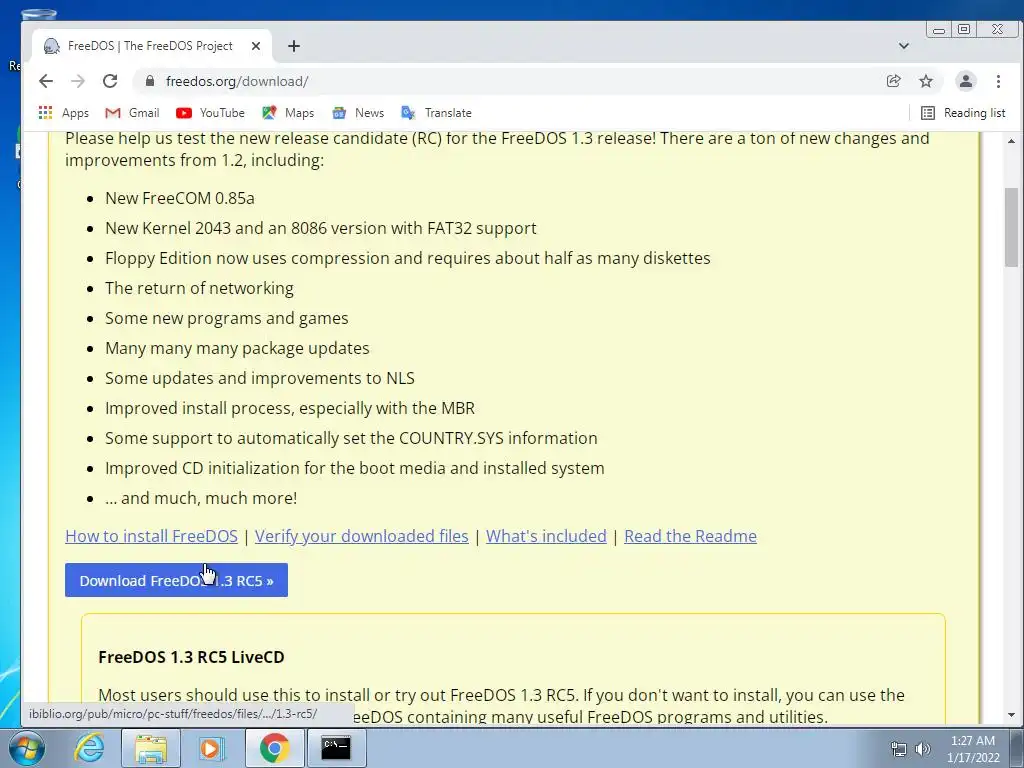Viewport: 1024px width, 768px height.
Task: Open a new tab with plus button
Action: tap(294, 46)
